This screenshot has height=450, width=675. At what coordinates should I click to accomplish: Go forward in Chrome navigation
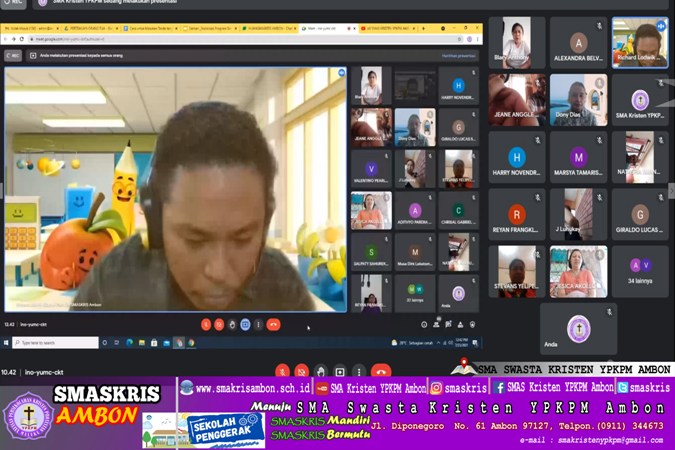point(14,39)
